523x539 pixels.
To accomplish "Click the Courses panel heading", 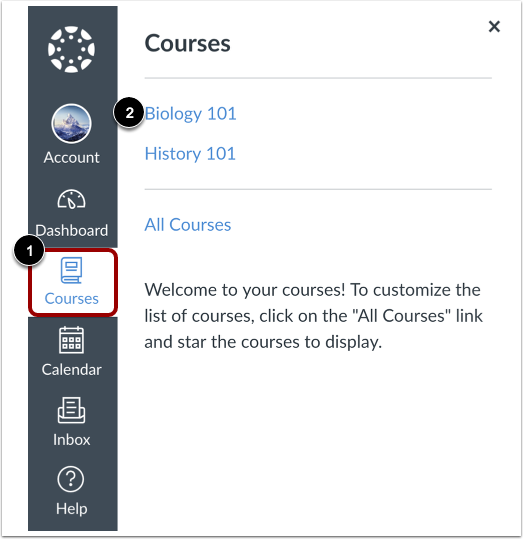I will click(x=187, y=44).
